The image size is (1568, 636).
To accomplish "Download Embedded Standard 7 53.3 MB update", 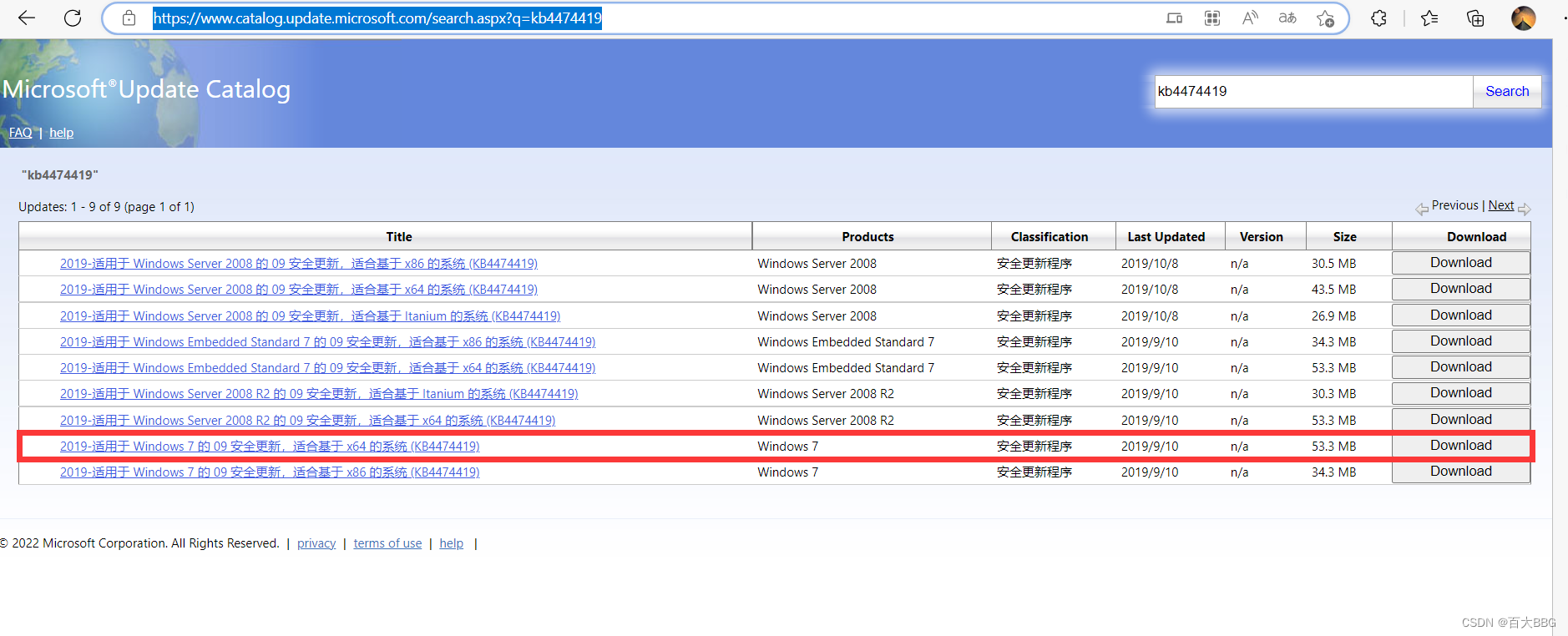I will [1461, 367].
